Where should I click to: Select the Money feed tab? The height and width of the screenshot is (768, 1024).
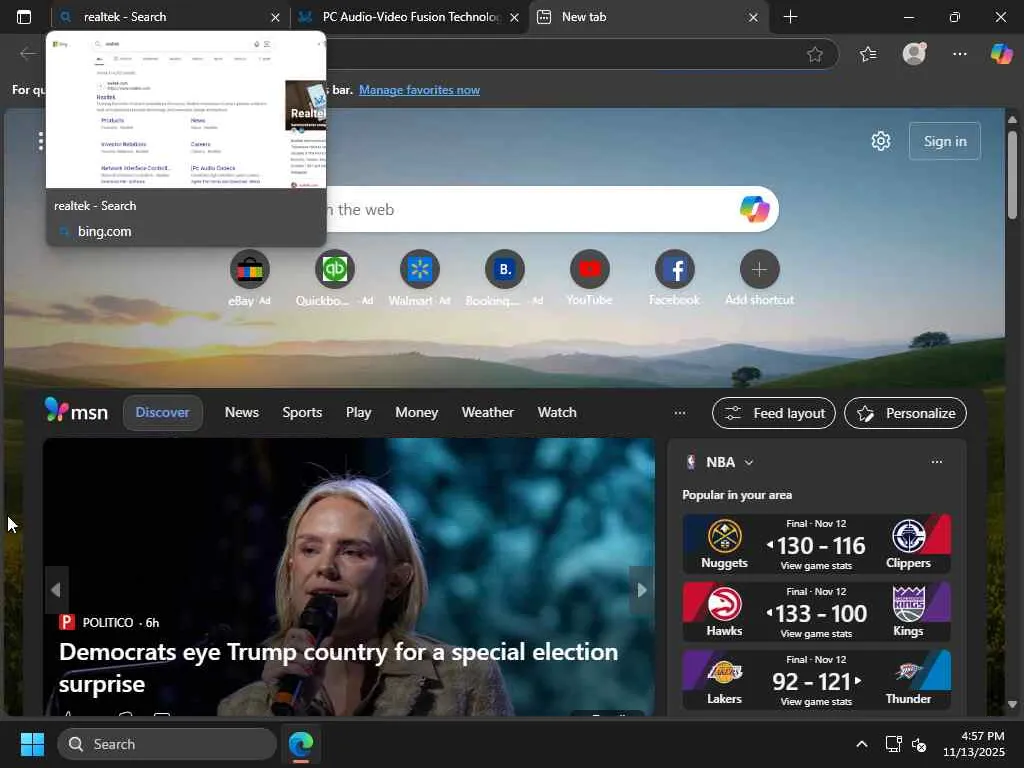(416, 413)
